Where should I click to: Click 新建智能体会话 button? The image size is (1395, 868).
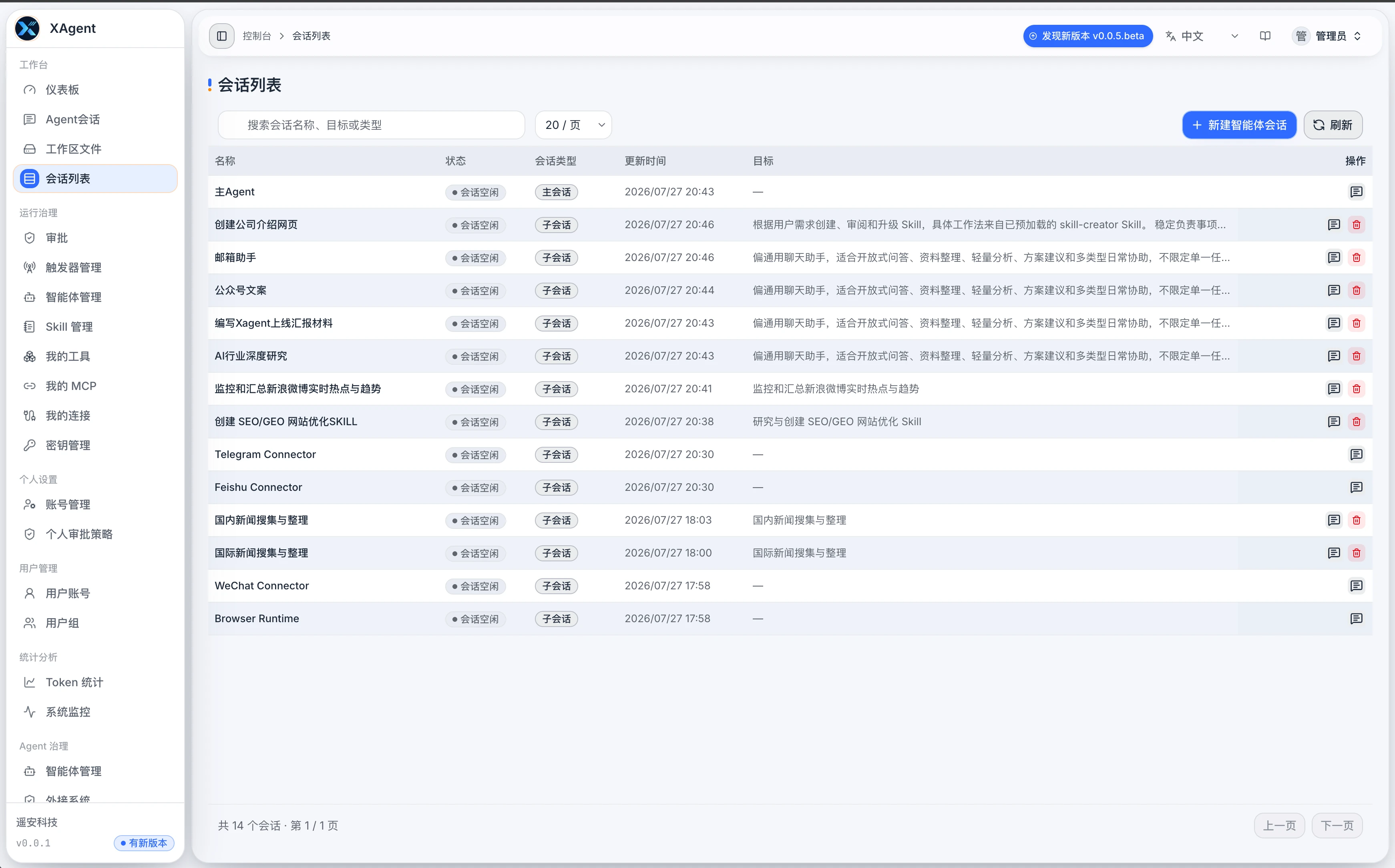click(1239, 125)
